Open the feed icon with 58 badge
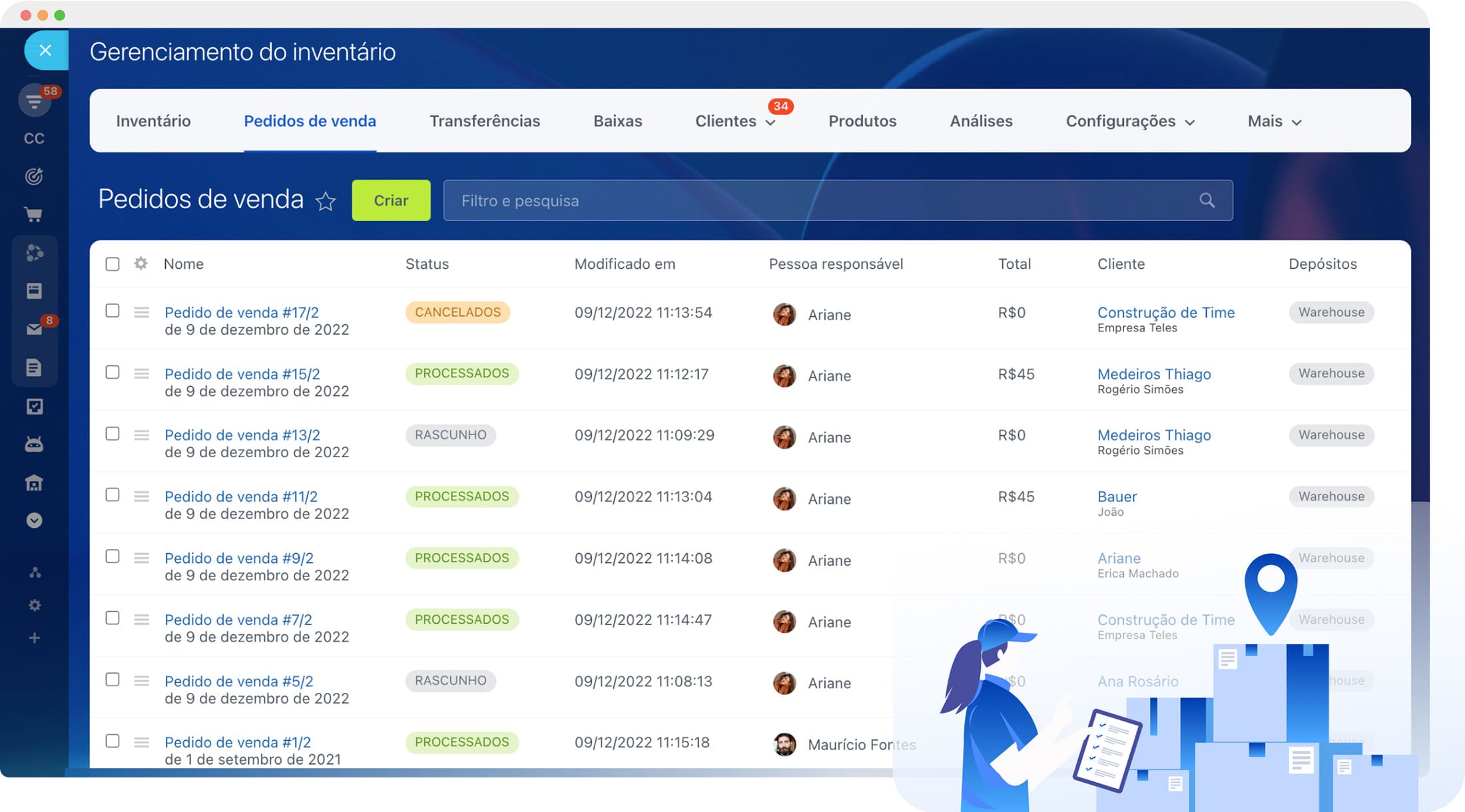Image resolution: width=1465 pixels, height=812 pixels. point(34,101)
